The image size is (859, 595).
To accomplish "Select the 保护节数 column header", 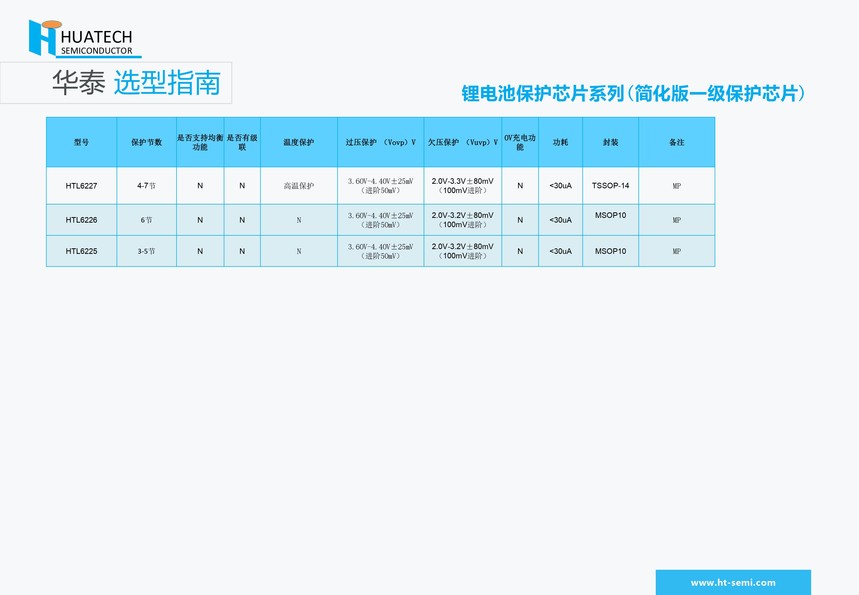I will pos(146,142).
